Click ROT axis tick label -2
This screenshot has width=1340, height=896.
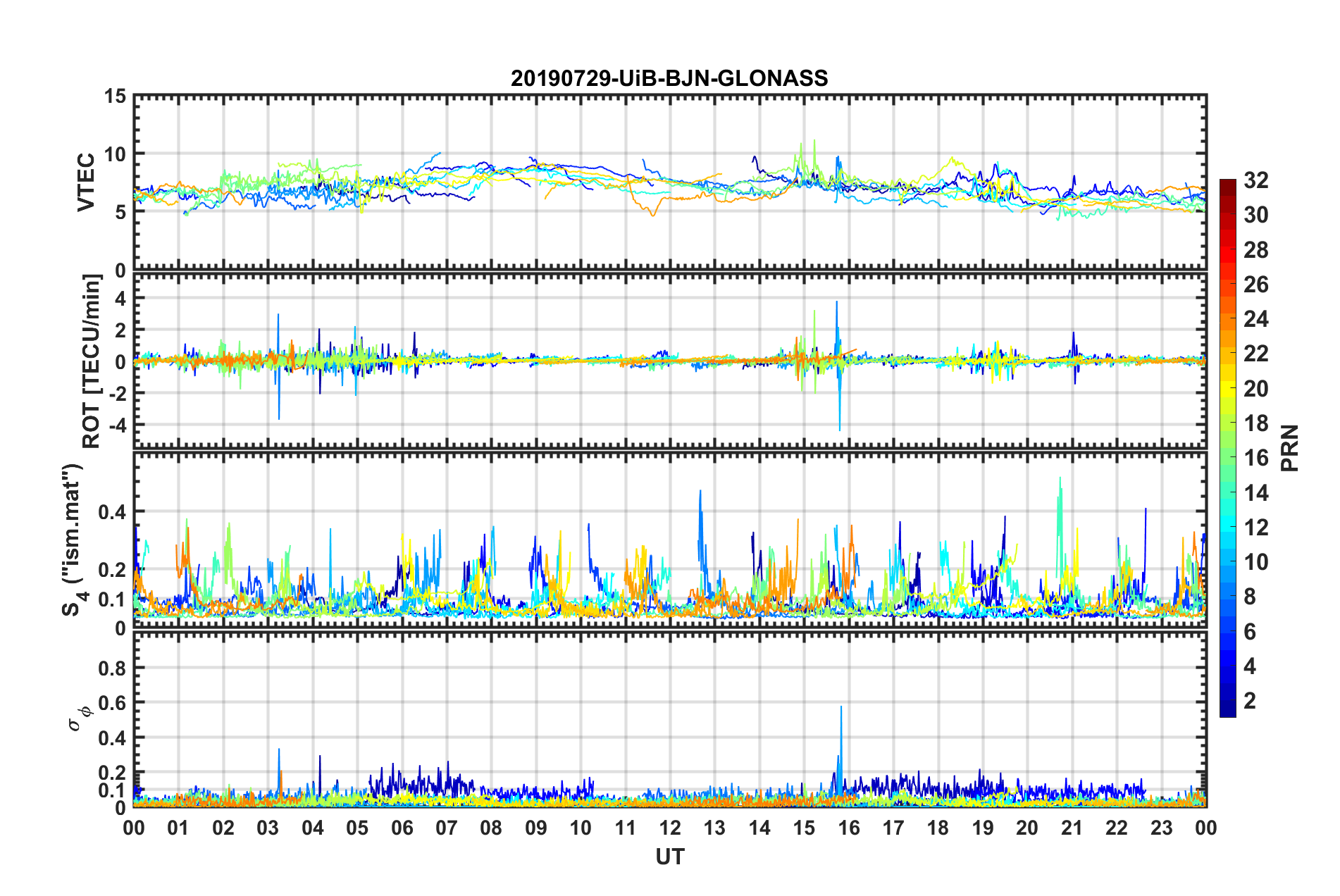click(x=116, y=393)
